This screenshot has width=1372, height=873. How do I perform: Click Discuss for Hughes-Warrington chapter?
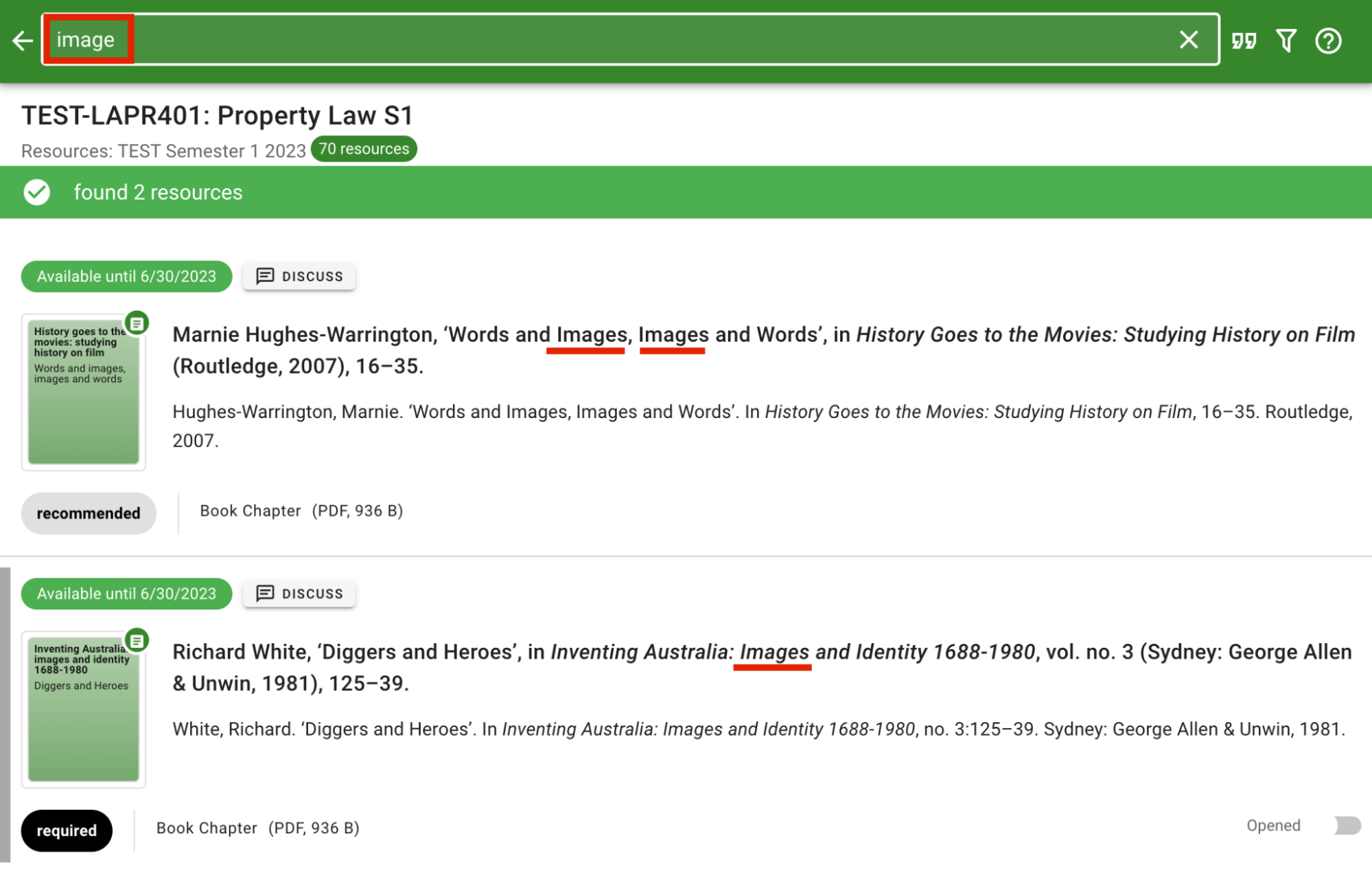click(299, 276)
